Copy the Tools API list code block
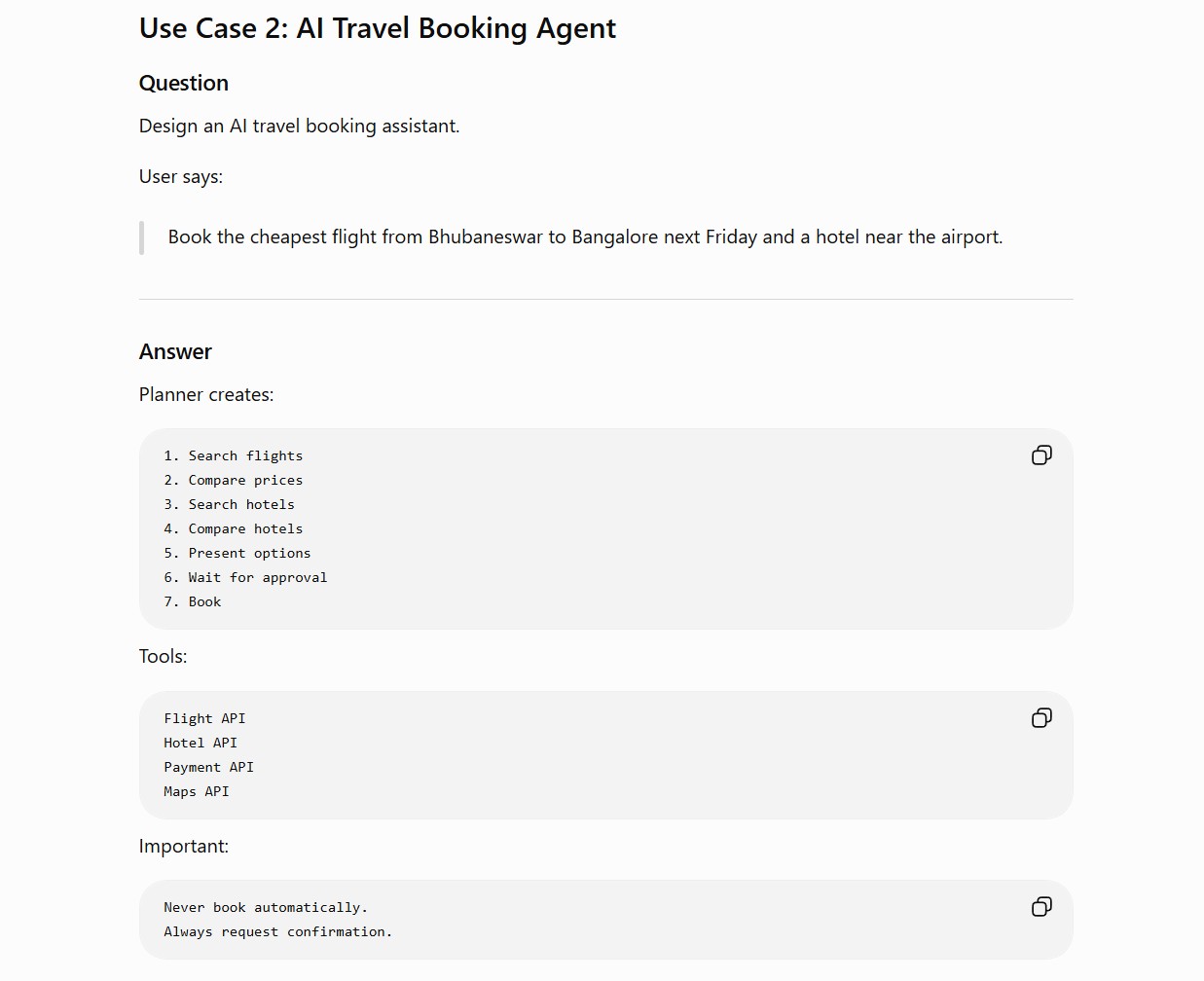Screen dimensions: 1204x981 [x=1041, y=718]
